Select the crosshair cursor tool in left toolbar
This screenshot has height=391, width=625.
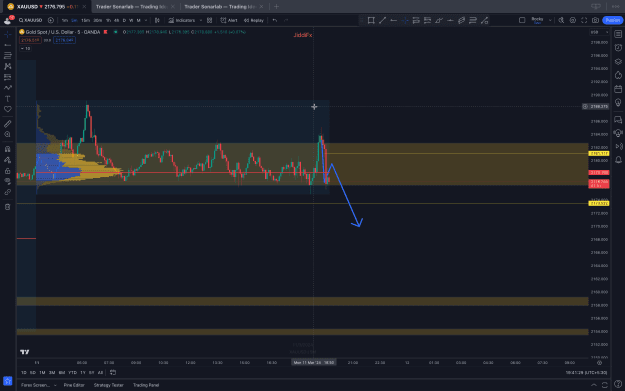tap(8, 35)
